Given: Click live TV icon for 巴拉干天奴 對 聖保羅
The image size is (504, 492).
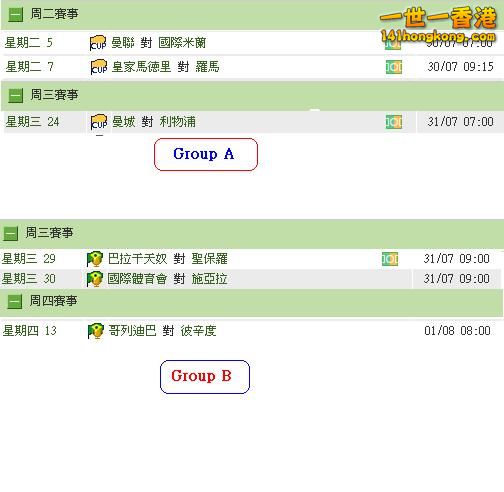Looking at the screenshot, I should click(390, 259).
